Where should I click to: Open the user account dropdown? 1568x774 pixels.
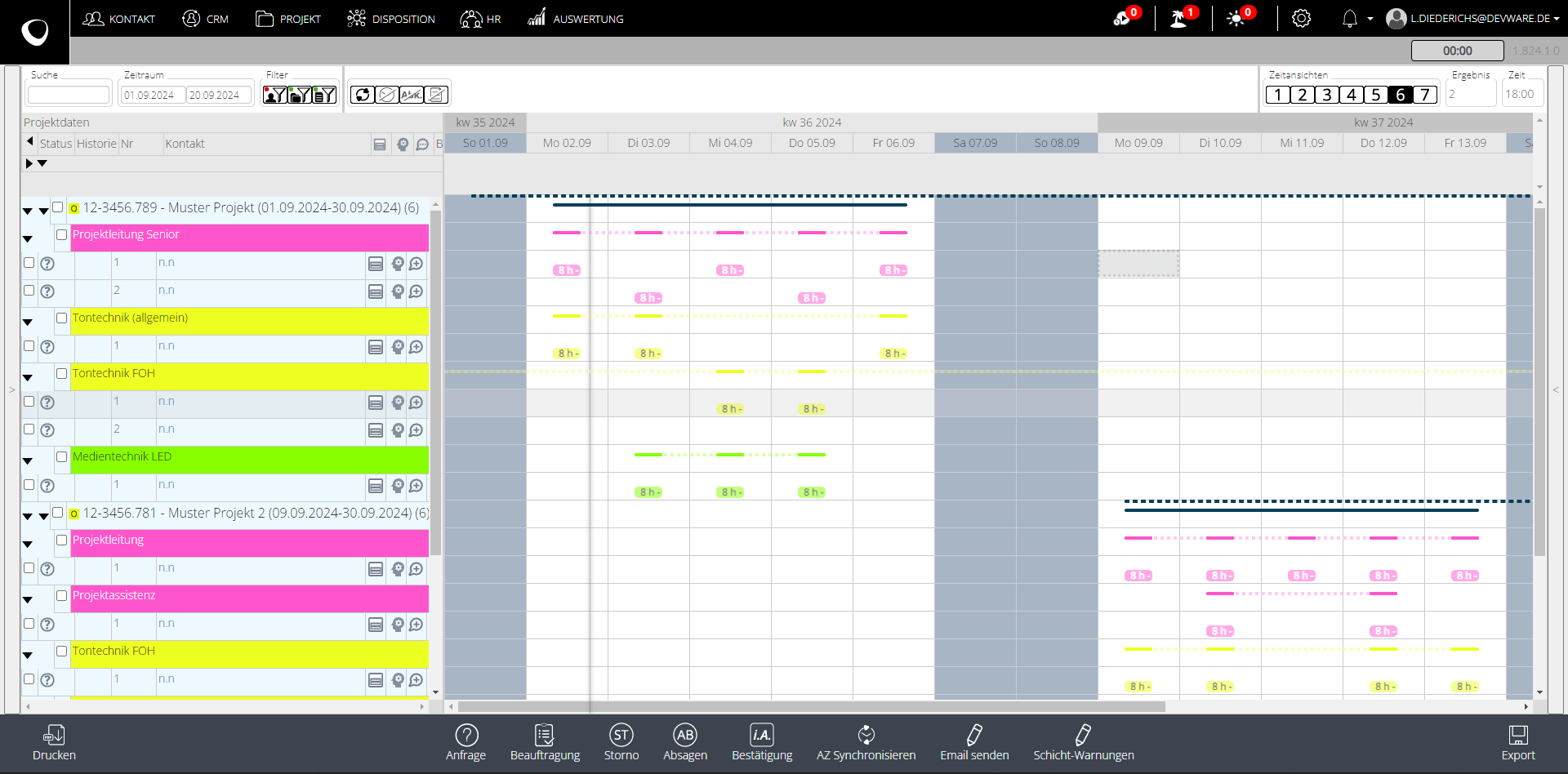point(1473,18)
